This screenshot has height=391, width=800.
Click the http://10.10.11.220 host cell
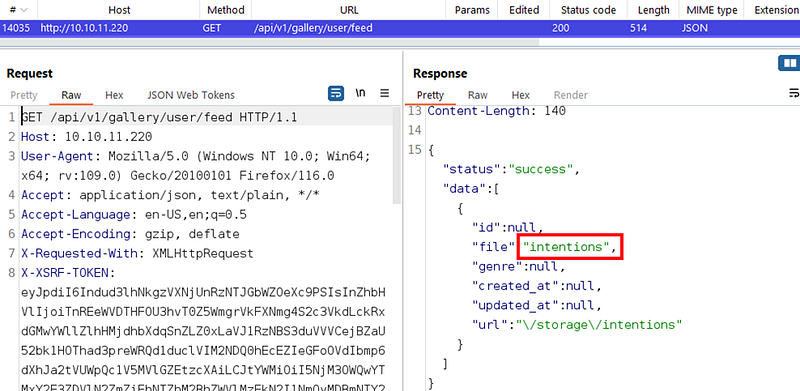click(85, 28)
